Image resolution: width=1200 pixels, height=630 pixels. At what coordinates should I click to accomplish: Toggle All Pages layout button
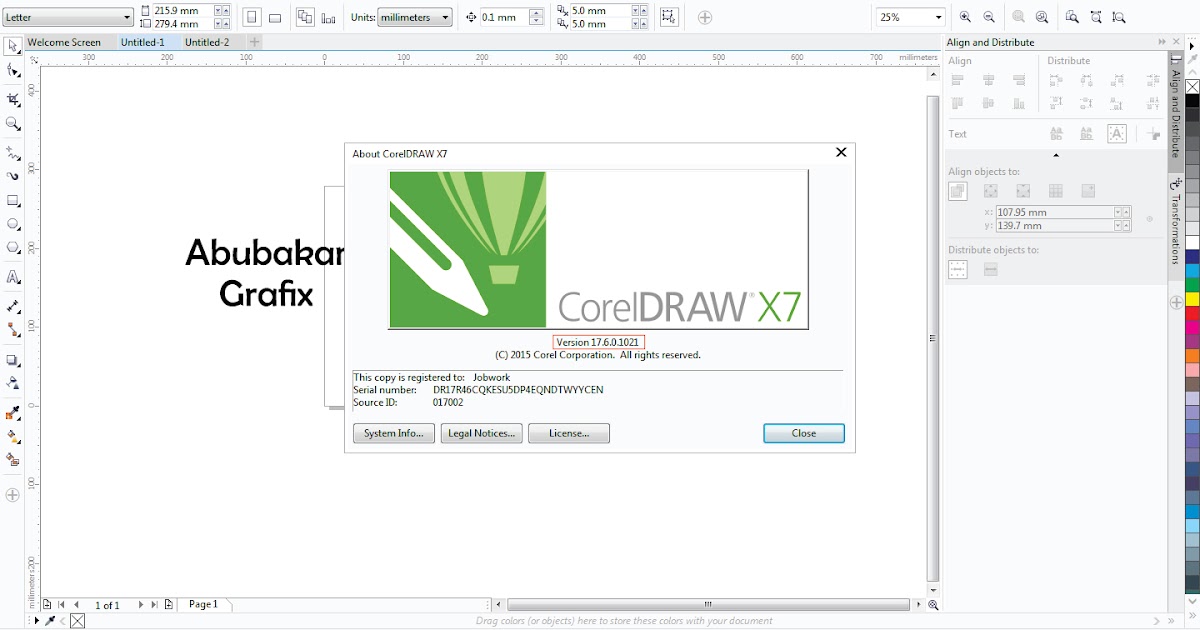click(305, 17)
